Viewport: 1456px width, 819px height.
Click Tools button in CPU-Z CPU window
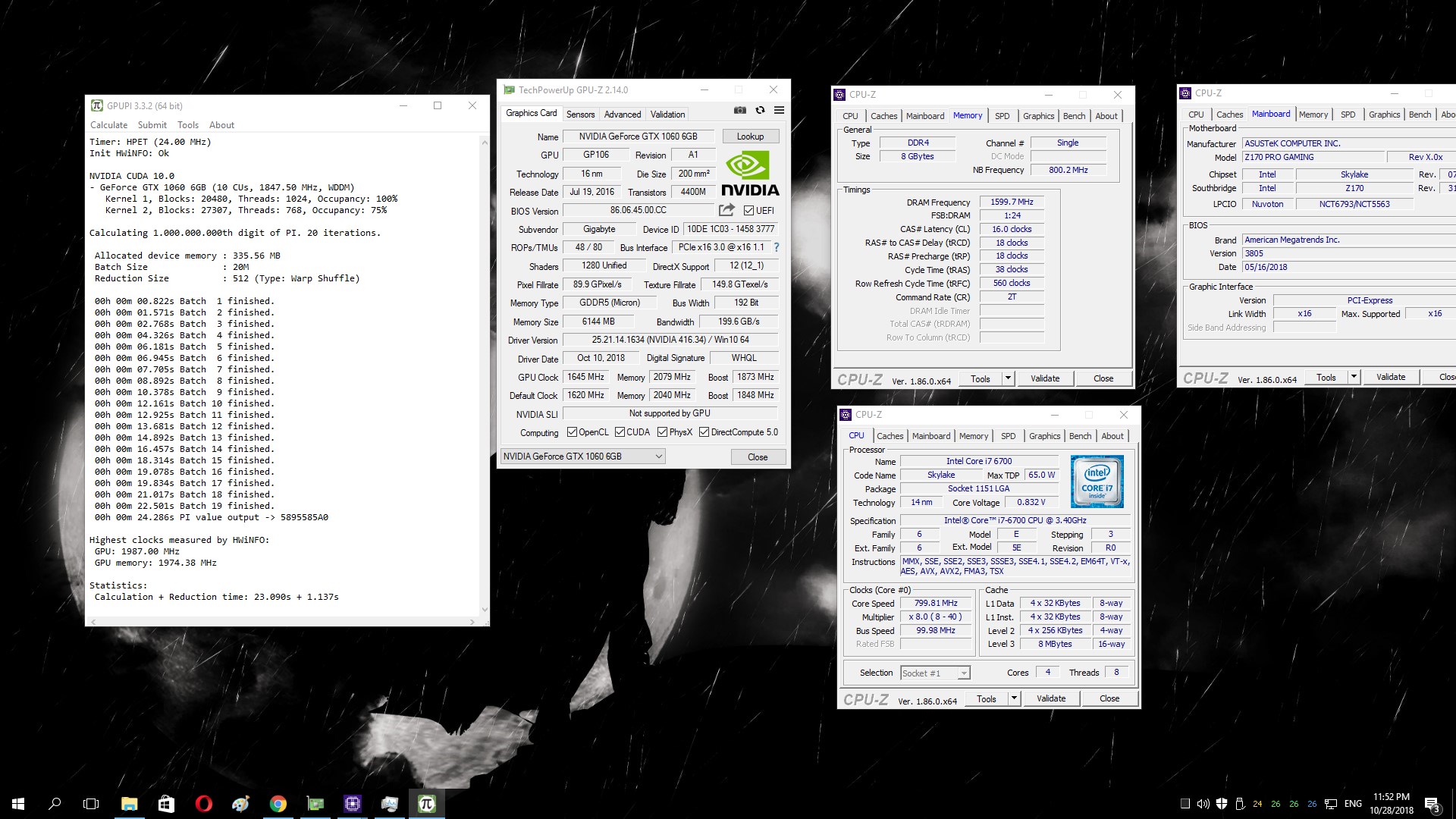(987, 698)
